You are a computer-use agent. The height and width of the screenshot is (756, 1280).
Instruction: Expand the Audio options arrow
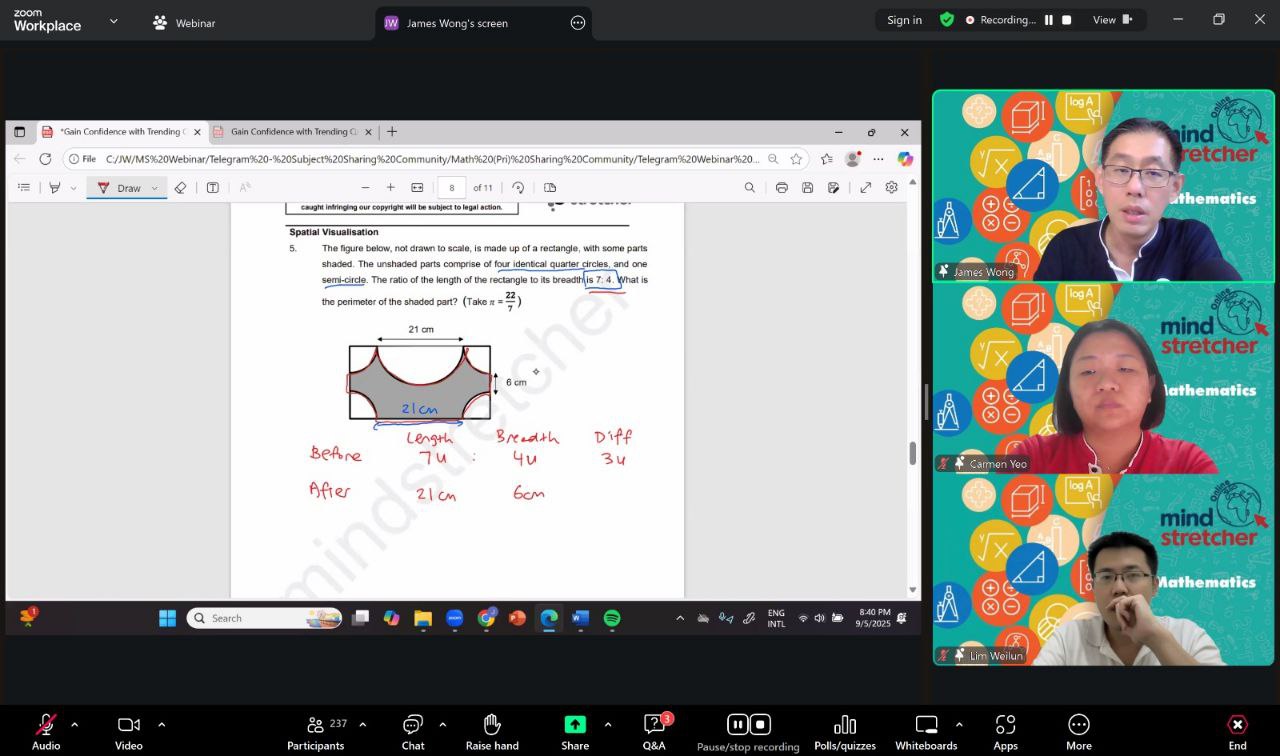click(x=74, y=724)
